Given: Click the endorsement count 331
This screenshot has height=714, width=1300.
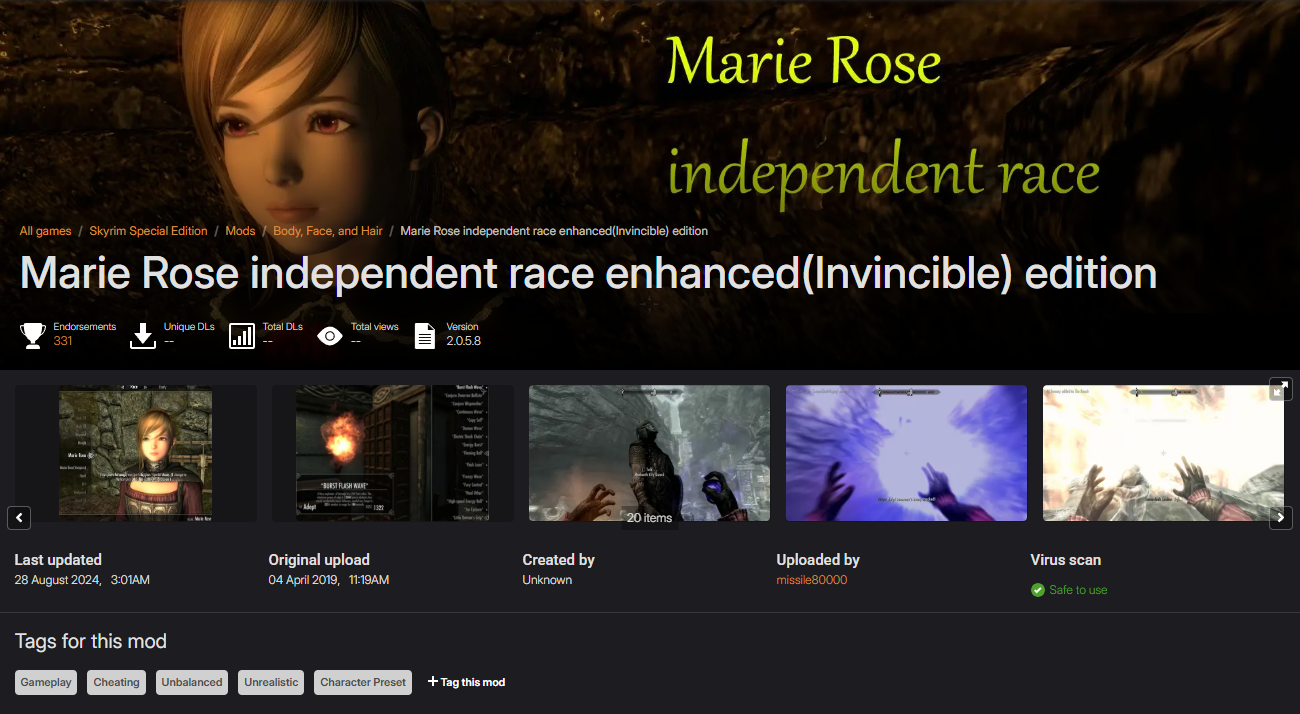Looking at the screenshot, I should 63,341.
